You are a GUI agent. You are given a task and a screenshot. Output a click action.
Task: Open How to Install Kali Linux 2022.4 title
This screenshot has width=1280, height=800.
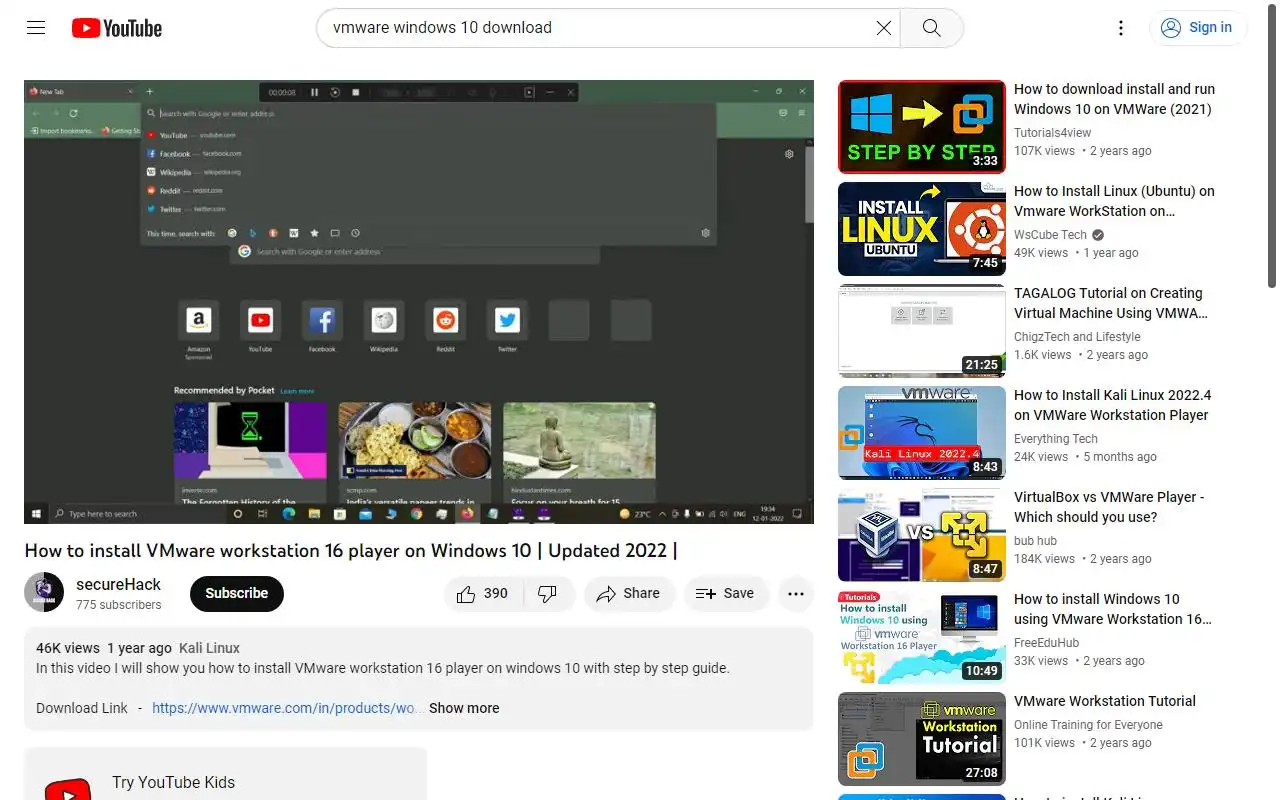(1112, 405)
